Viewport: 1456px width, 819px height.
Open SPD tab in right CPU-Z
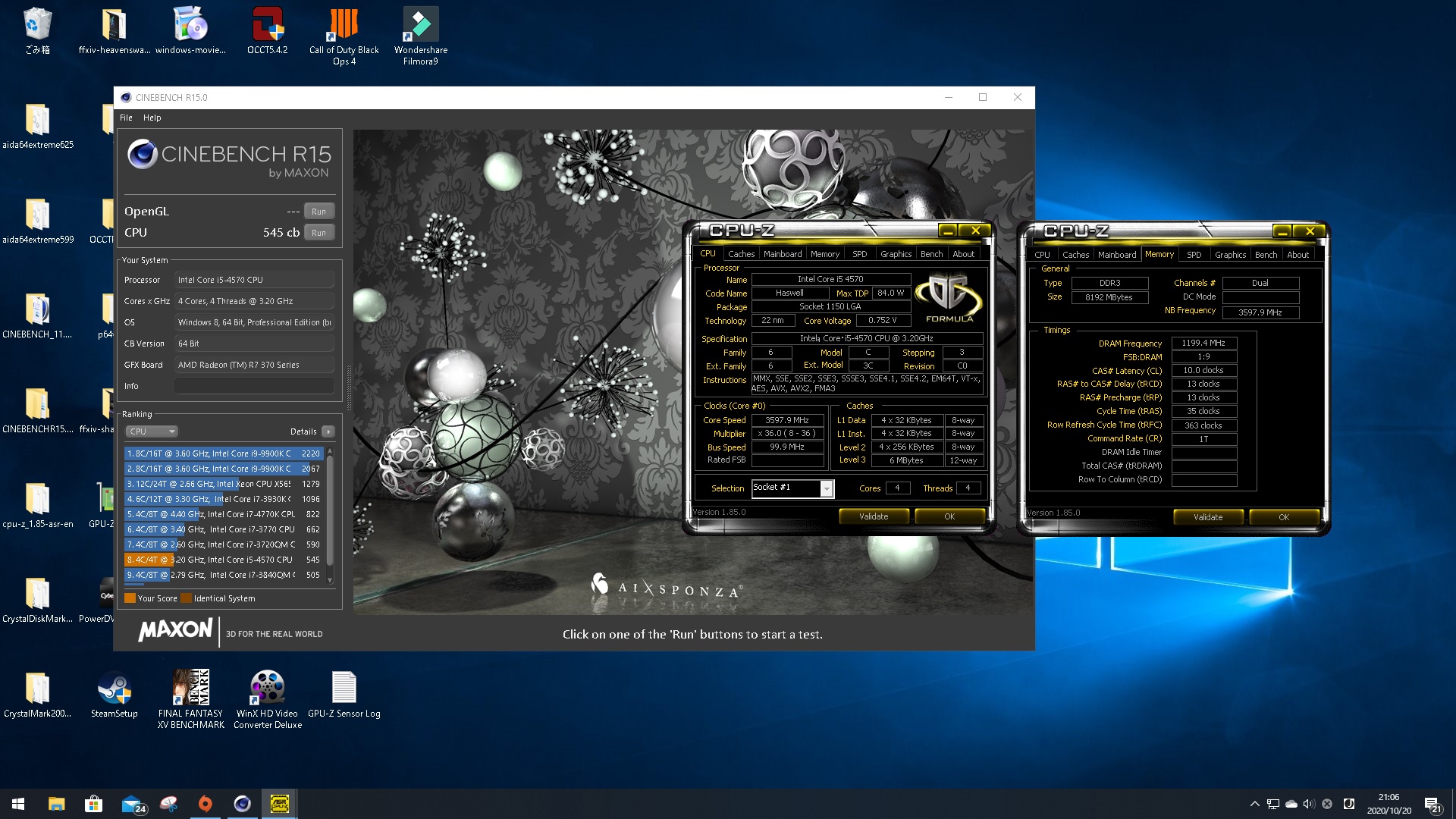(x=1194, y=255)
